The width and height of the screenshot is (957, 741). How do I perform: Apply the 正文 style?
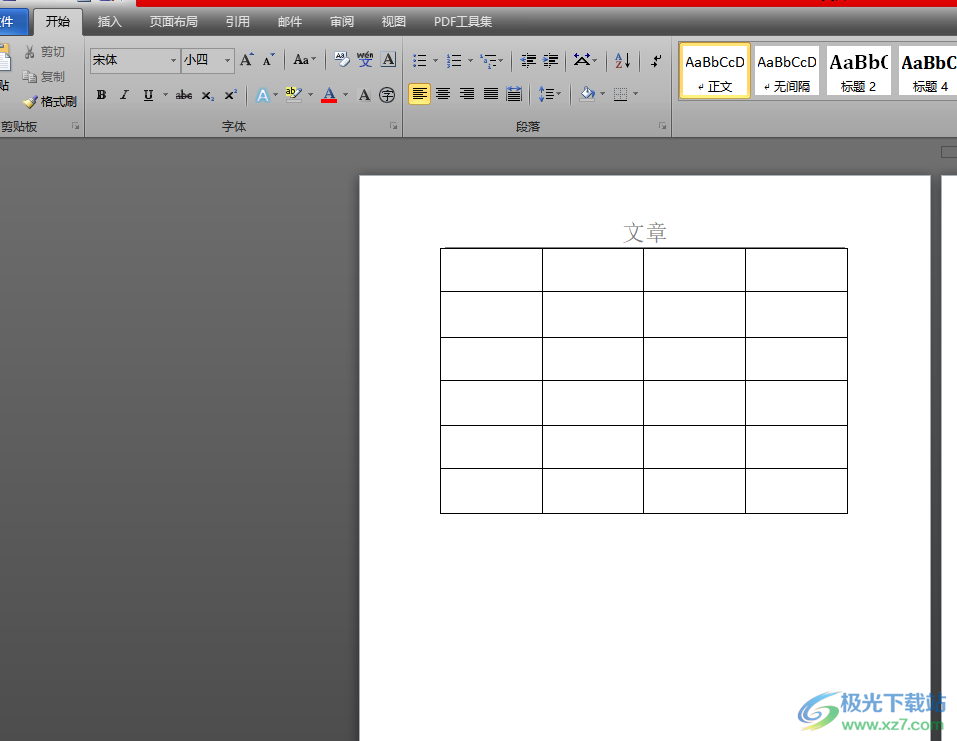pos(715,71)
